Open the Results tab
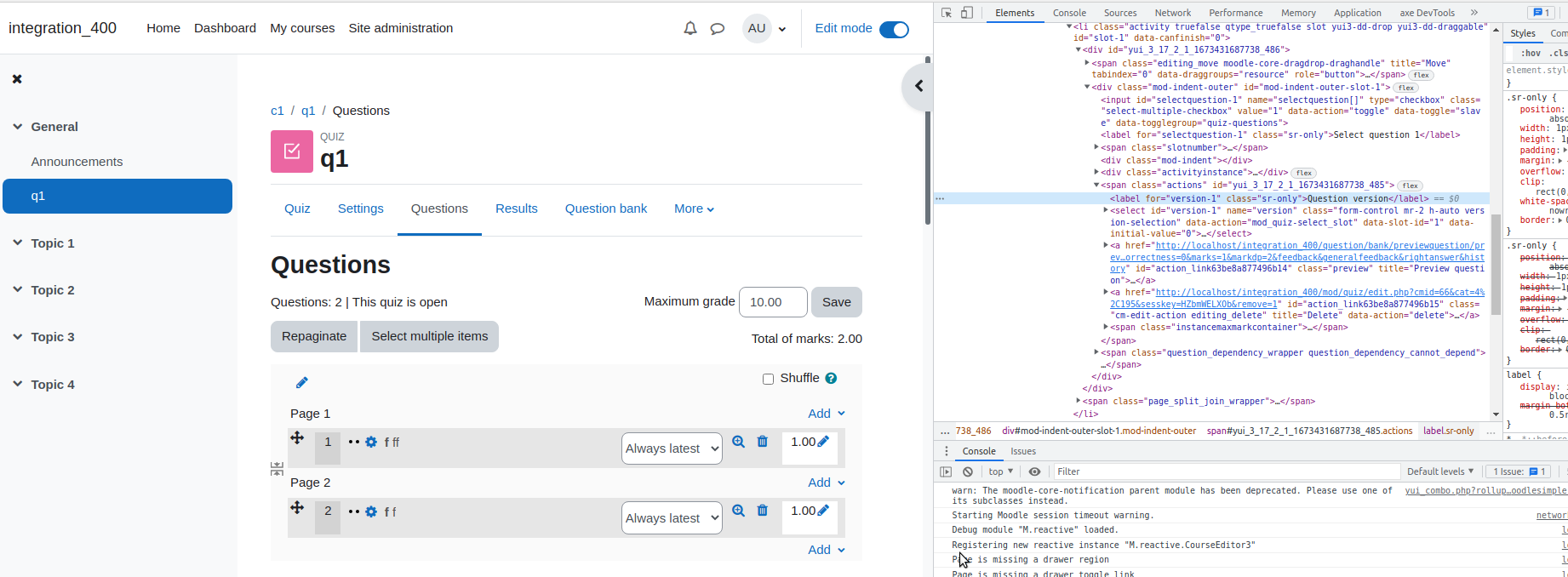This screenshot has height=577, width=1568. coord(517,209)
